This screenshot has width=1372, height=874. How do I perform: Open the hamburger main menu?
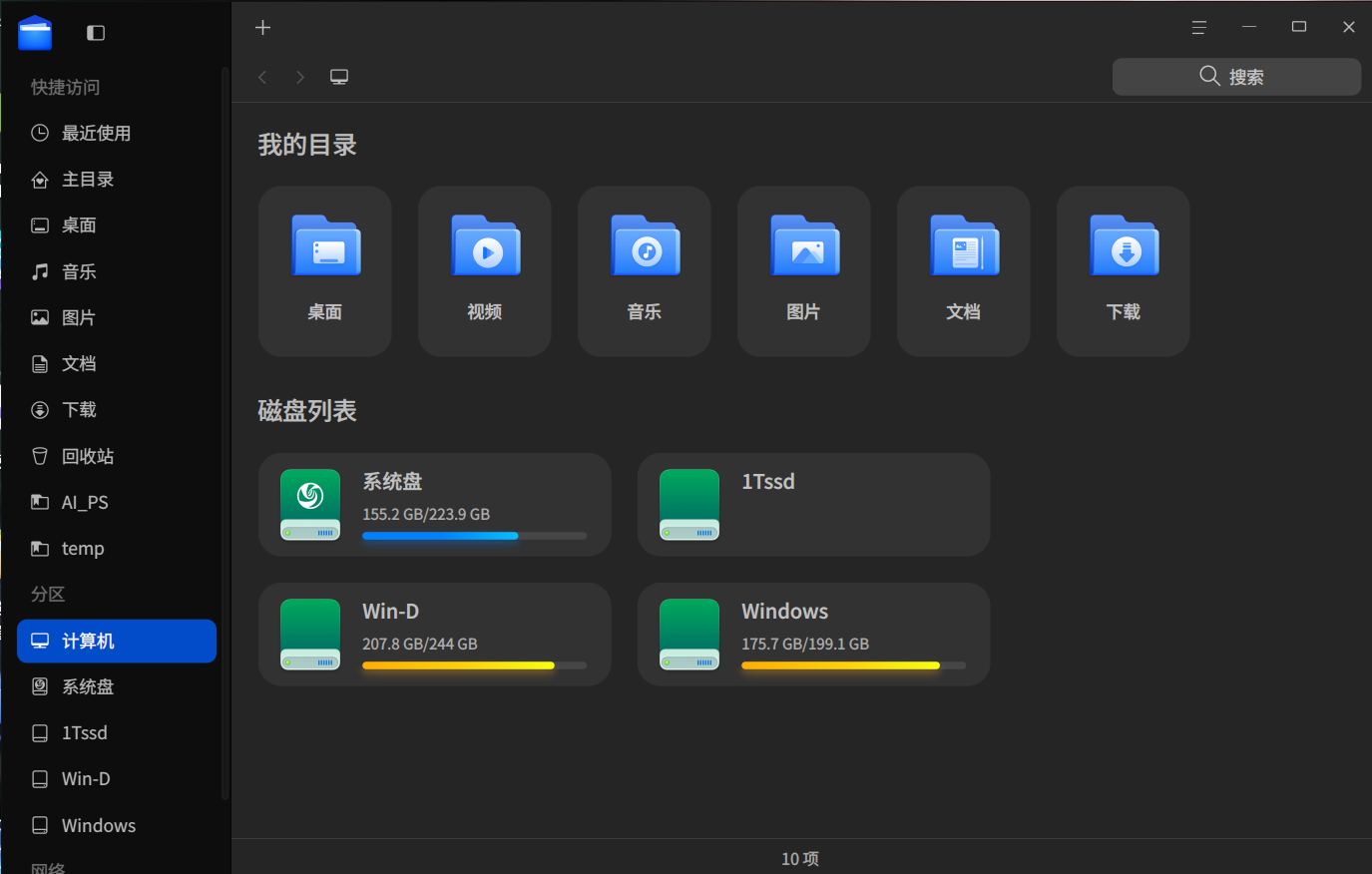[1198, 28]
